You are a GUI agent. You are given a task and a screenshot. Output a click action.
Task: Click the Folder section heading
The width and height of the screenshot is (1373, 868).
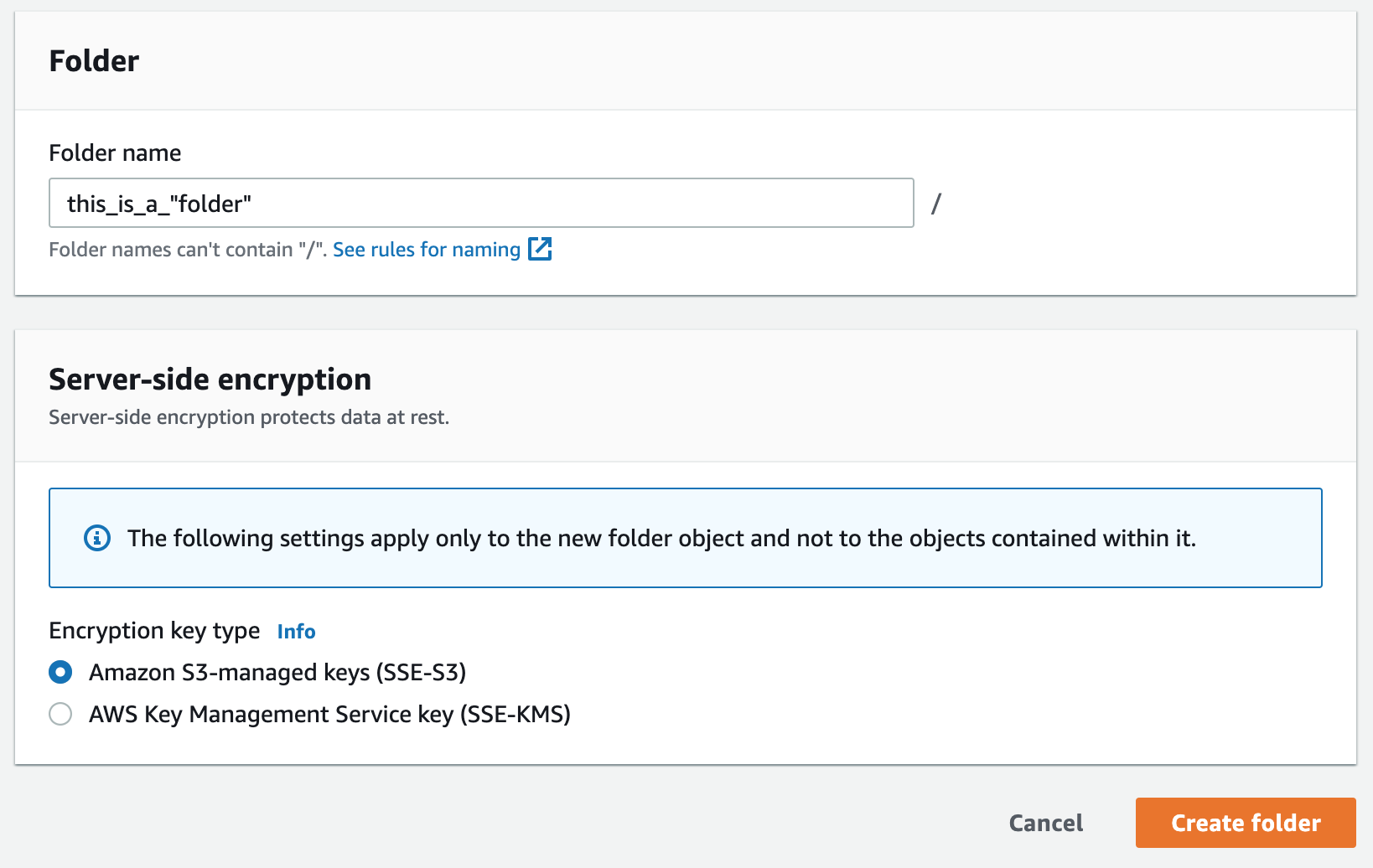click(94, 61)
